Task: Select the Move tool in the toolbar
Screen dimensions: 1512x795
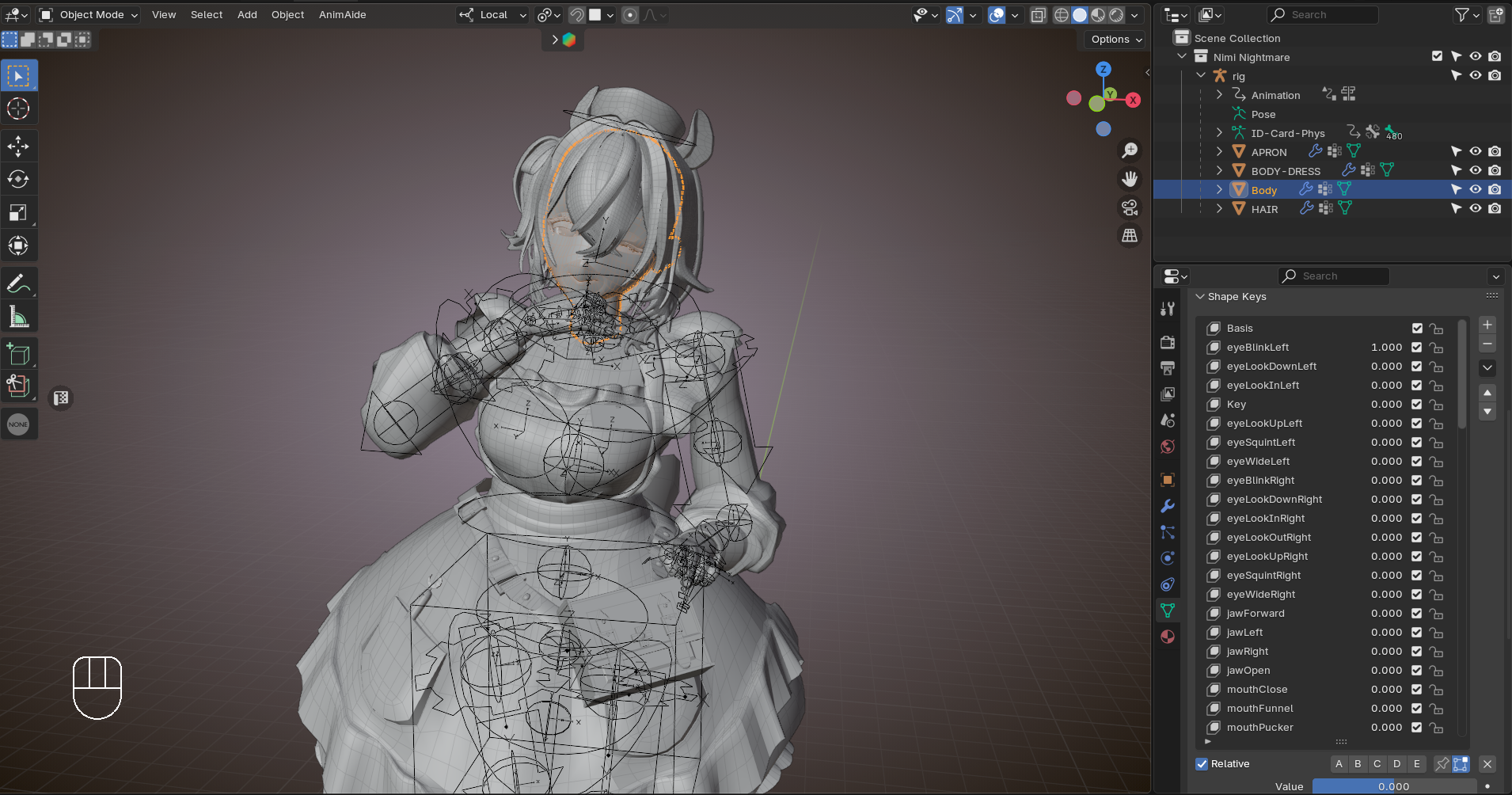Action: tap(19, 146)
